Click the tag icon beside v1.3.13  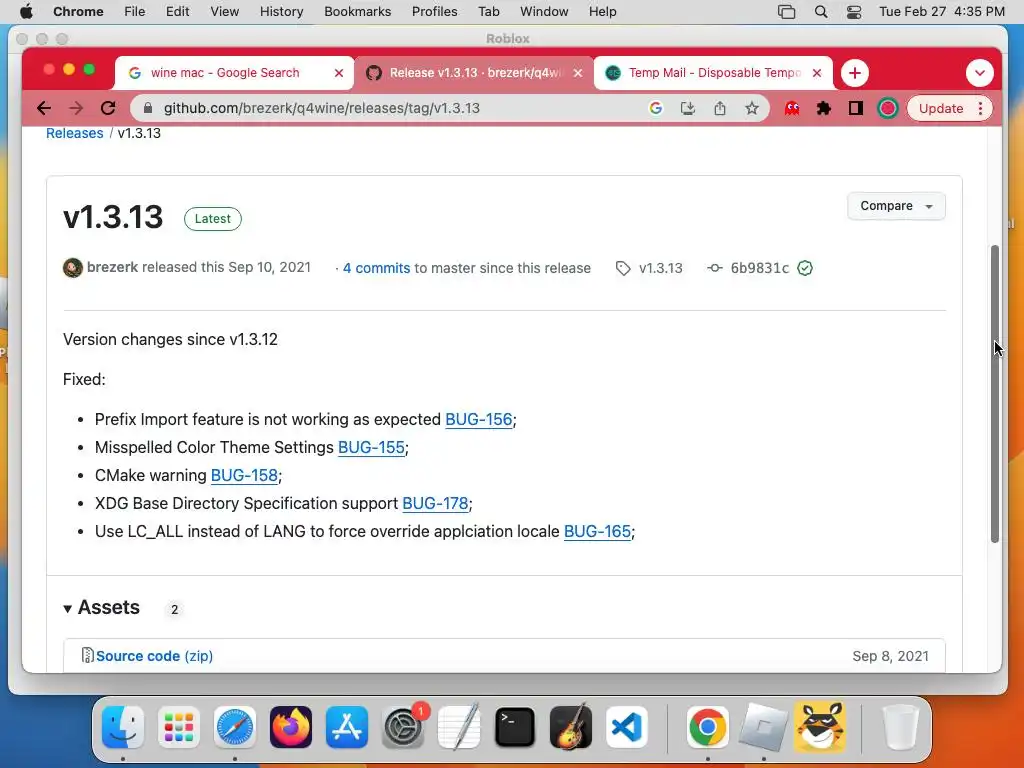623,268
